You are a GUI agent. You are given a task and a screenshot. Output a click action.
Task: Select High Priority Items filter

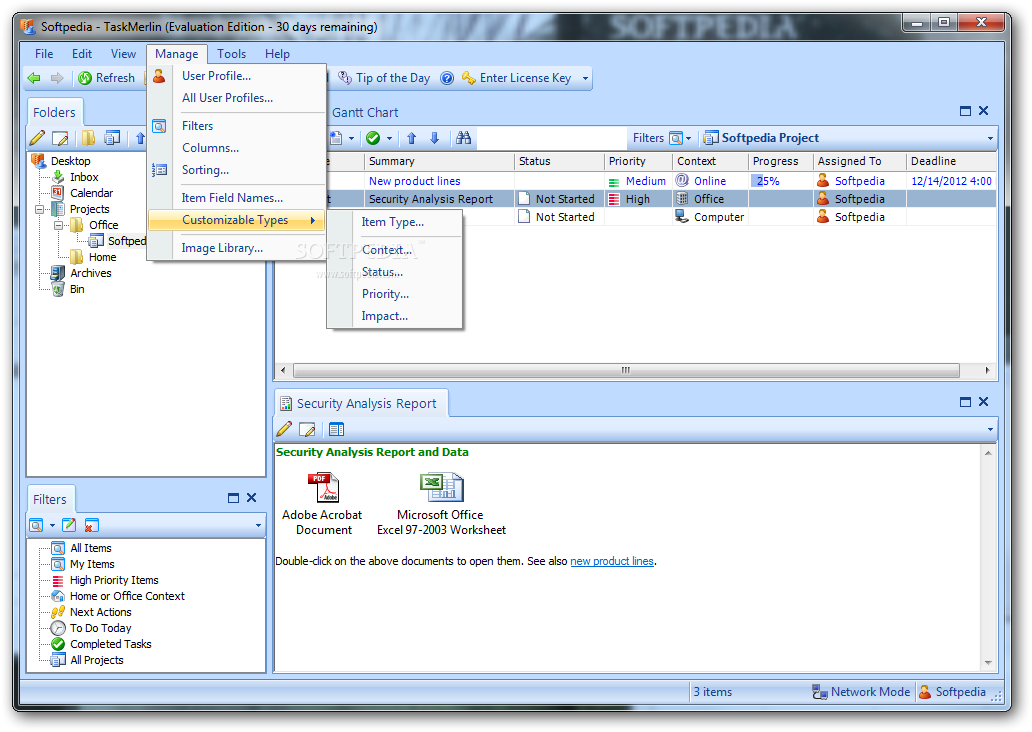[x=114, y=581]
